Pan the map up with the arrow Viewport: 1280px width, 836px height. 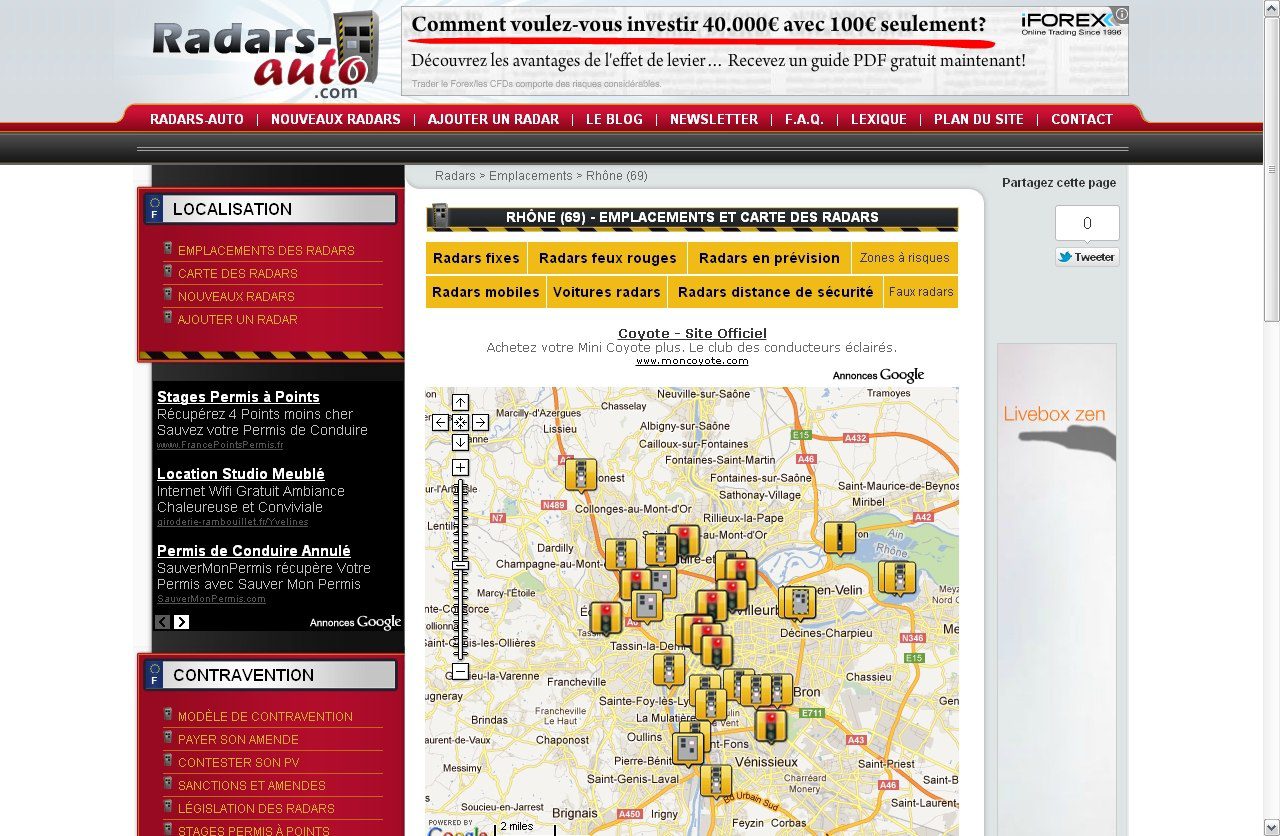coord(460,402)
